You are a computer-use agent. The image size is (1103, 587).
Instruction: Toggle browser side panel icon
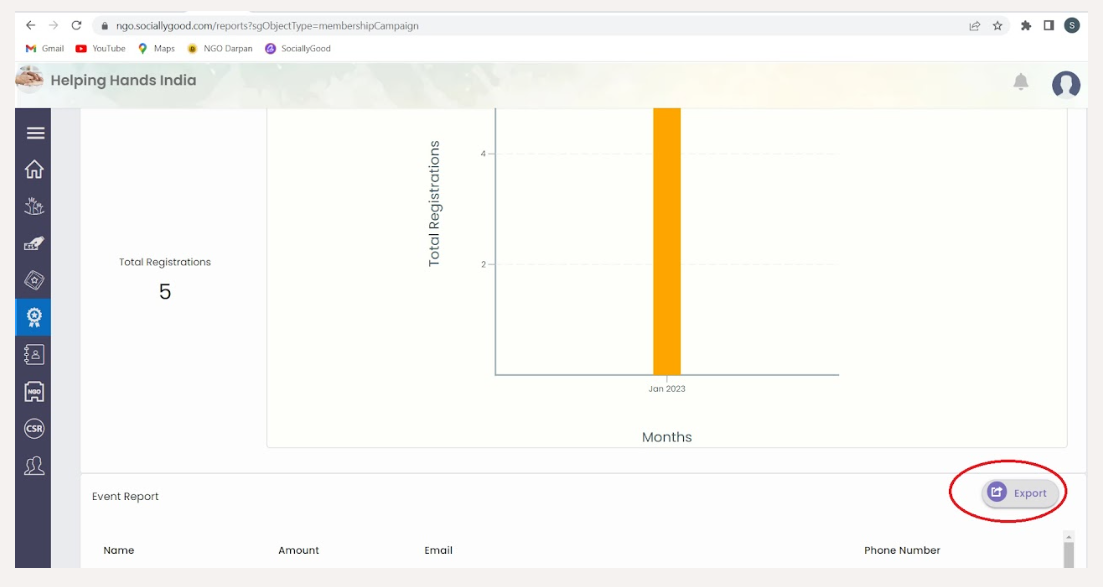pos(1048,25)
